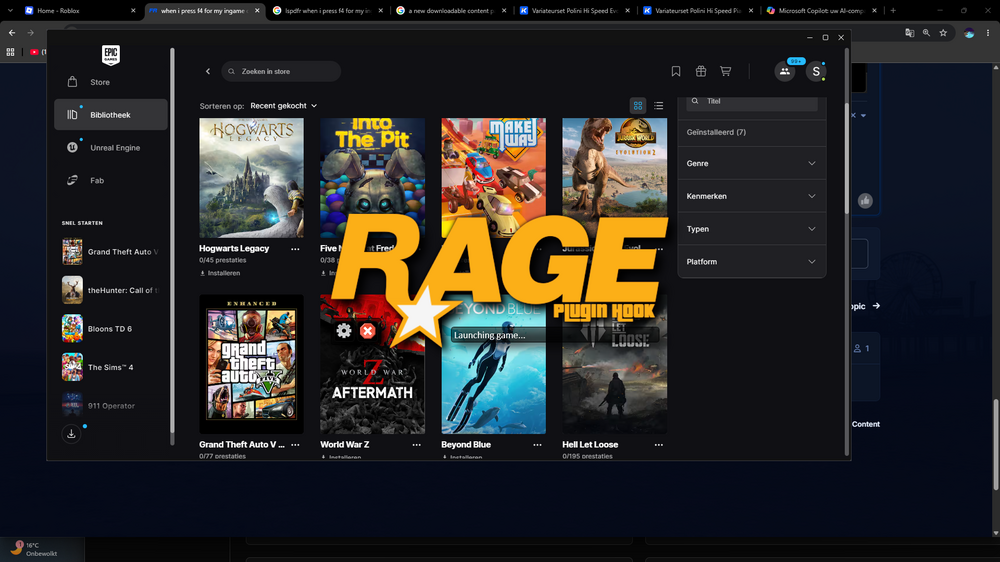Switch library to list view

(x=659, y=106)
